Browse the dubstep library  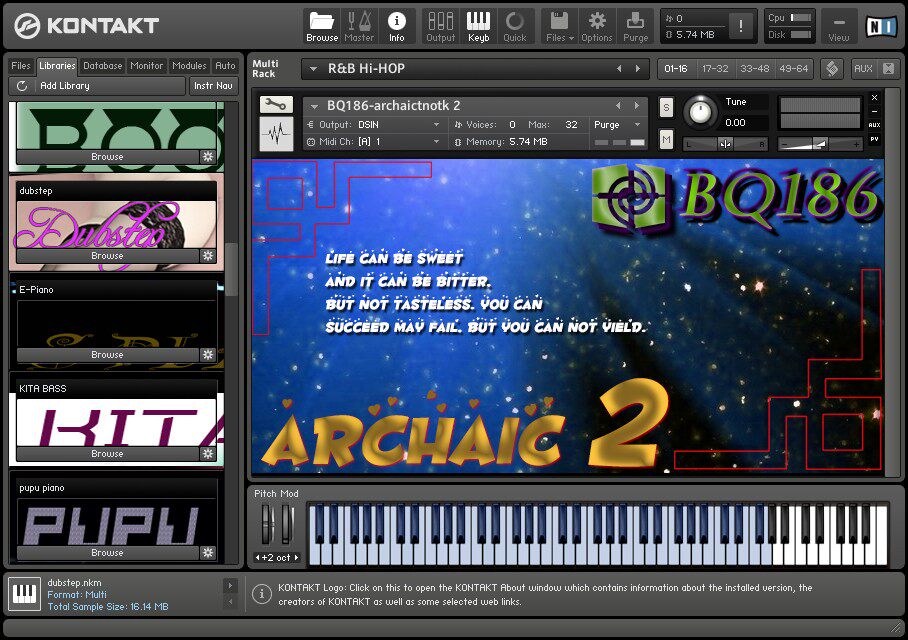107,255
